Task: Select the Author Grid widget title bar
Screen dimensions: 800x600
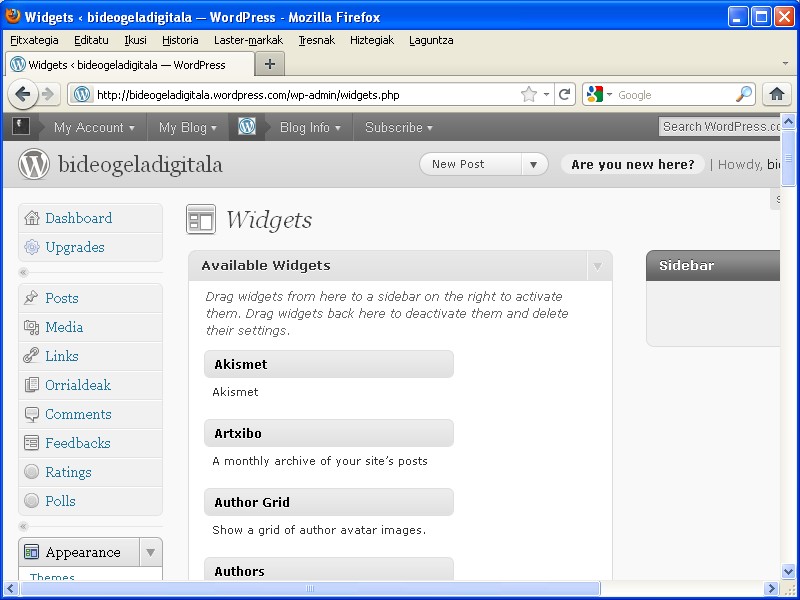Action: pos(329,502)
